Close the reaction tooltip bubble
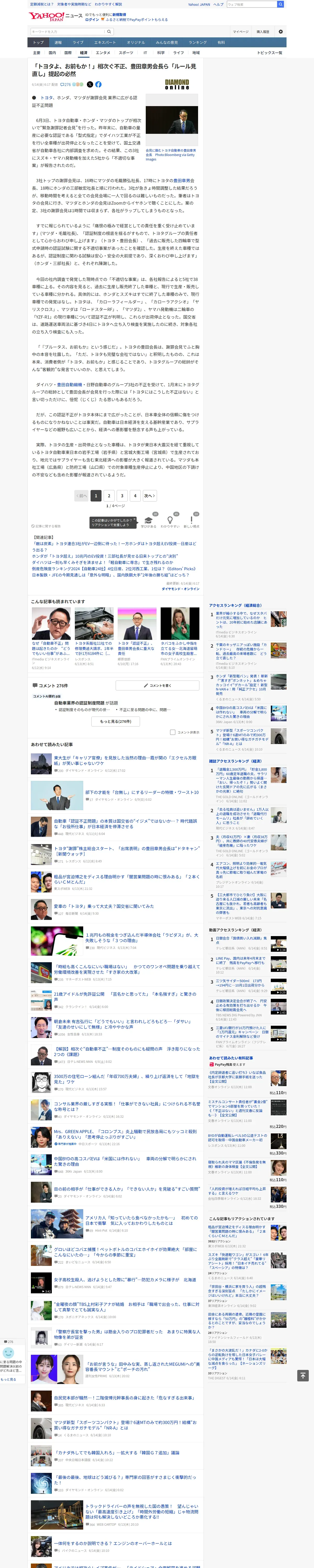Viewport: 314px width, 1568px height. pyautogui.click(x=134, y=520)
